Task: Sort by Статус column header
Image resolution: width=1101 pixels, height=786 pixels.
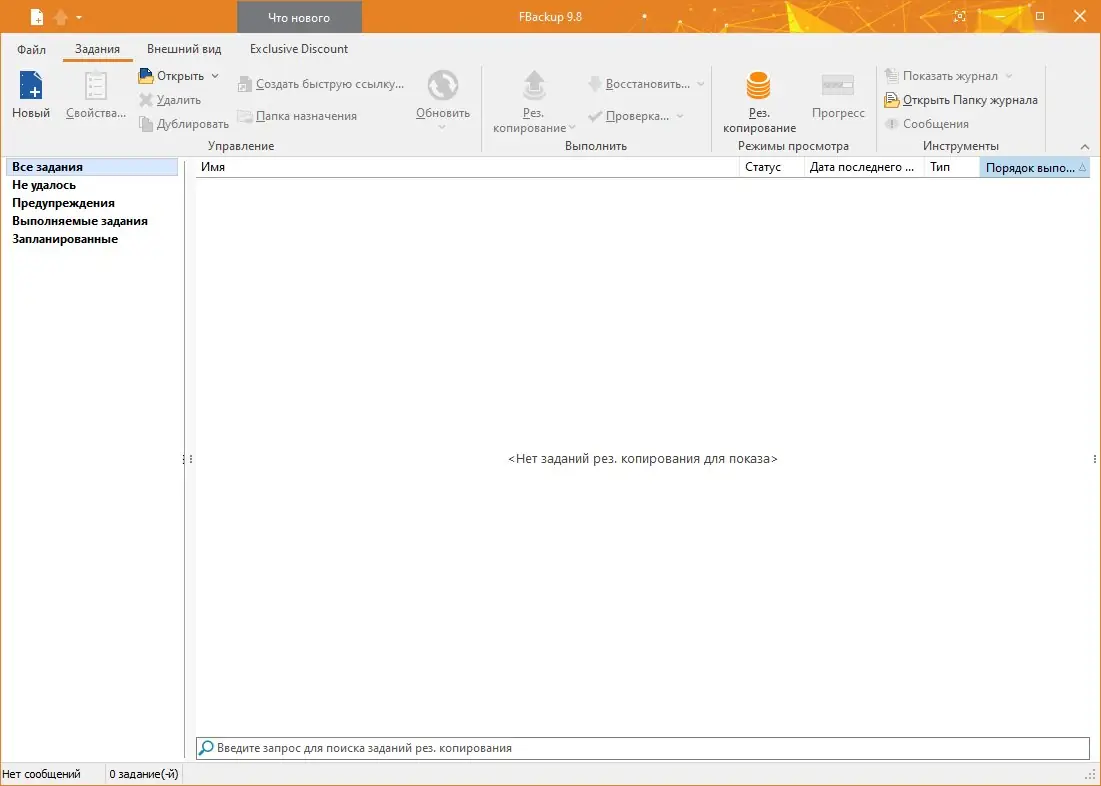Action: tap(772, 167)
